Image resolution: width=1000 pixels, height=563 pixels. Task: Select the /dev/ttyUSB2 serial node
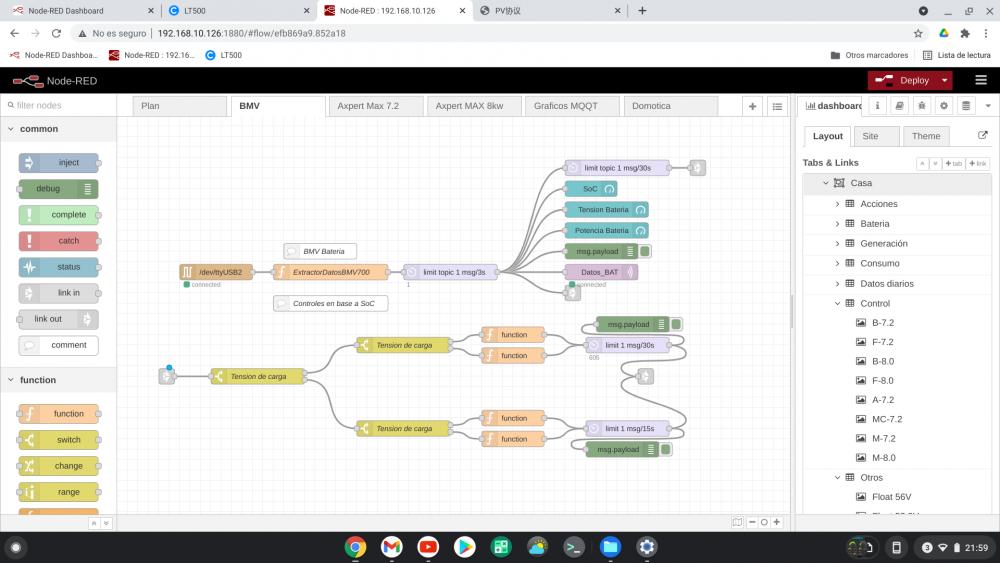pos(216,272)
